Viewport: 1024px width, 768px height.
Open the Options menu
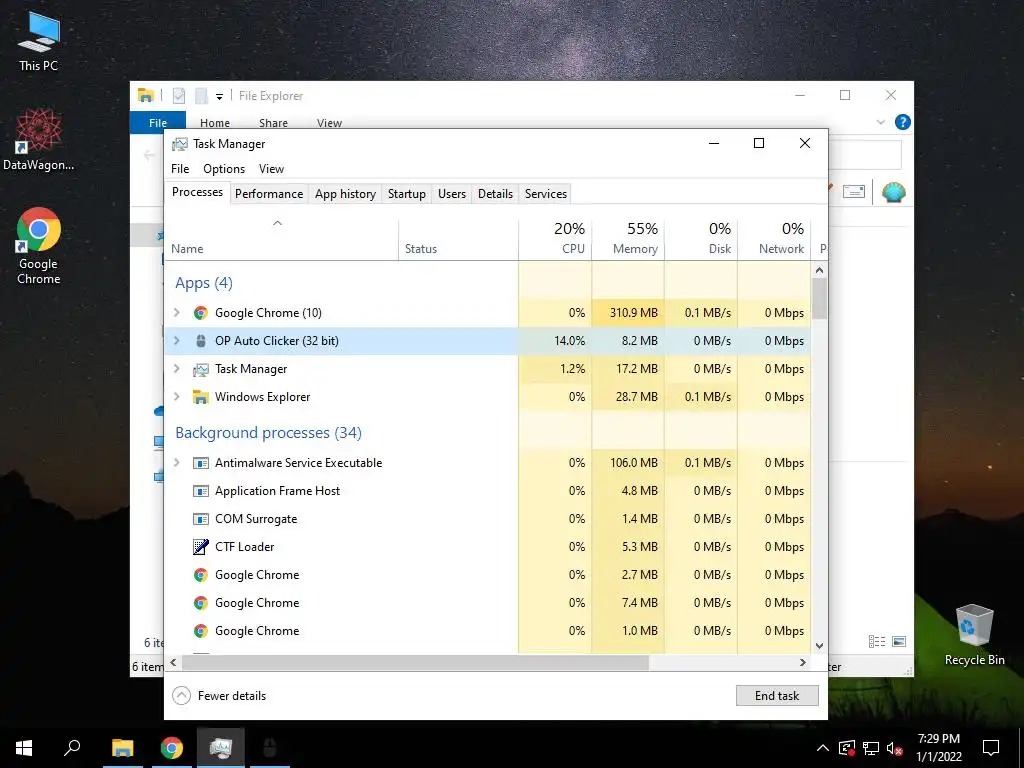pos(224,168)
